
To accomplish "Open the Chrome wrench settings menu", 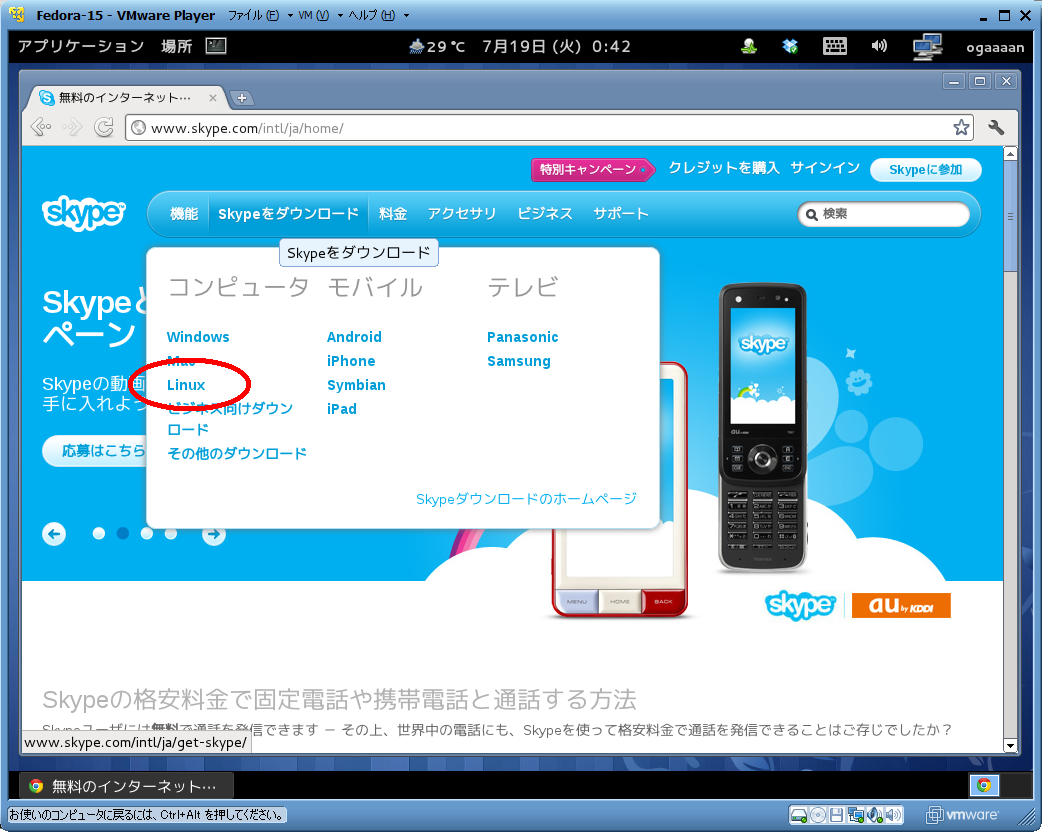I will coord(995,128).
